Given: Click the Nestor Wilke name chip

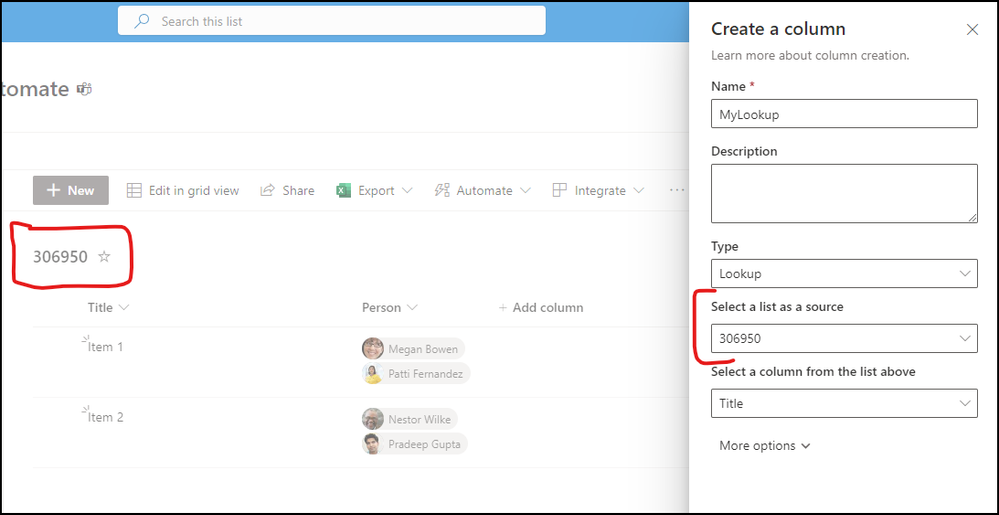Looking at the screenshot, I should [410, 419].
